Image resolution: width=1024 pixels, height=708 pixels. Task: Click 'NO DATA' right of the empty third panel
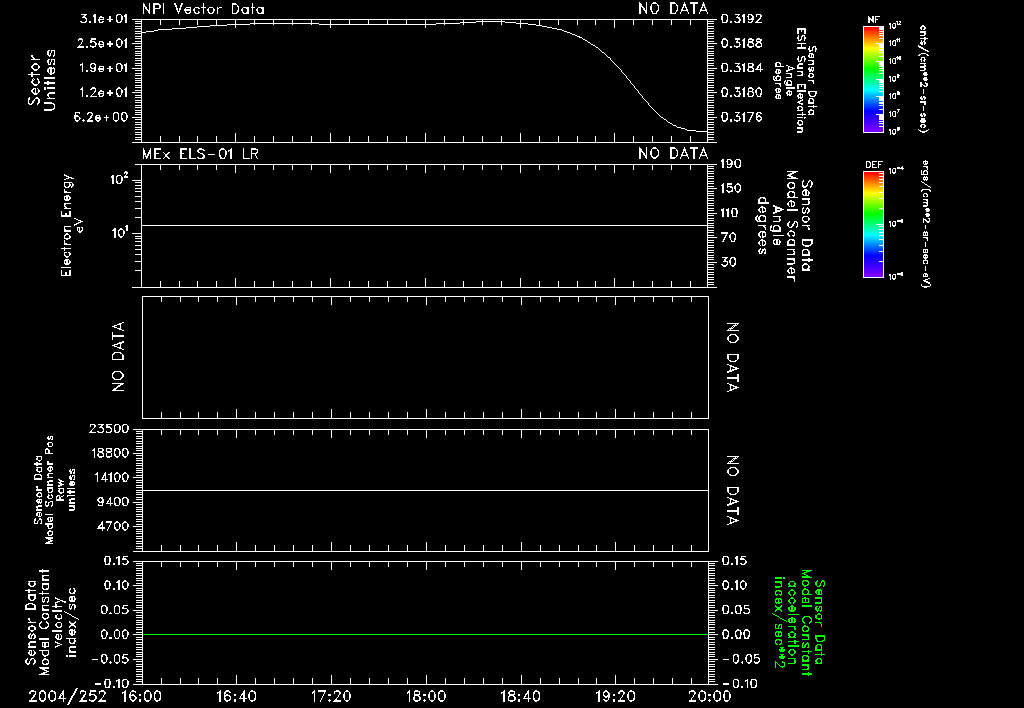733,357
